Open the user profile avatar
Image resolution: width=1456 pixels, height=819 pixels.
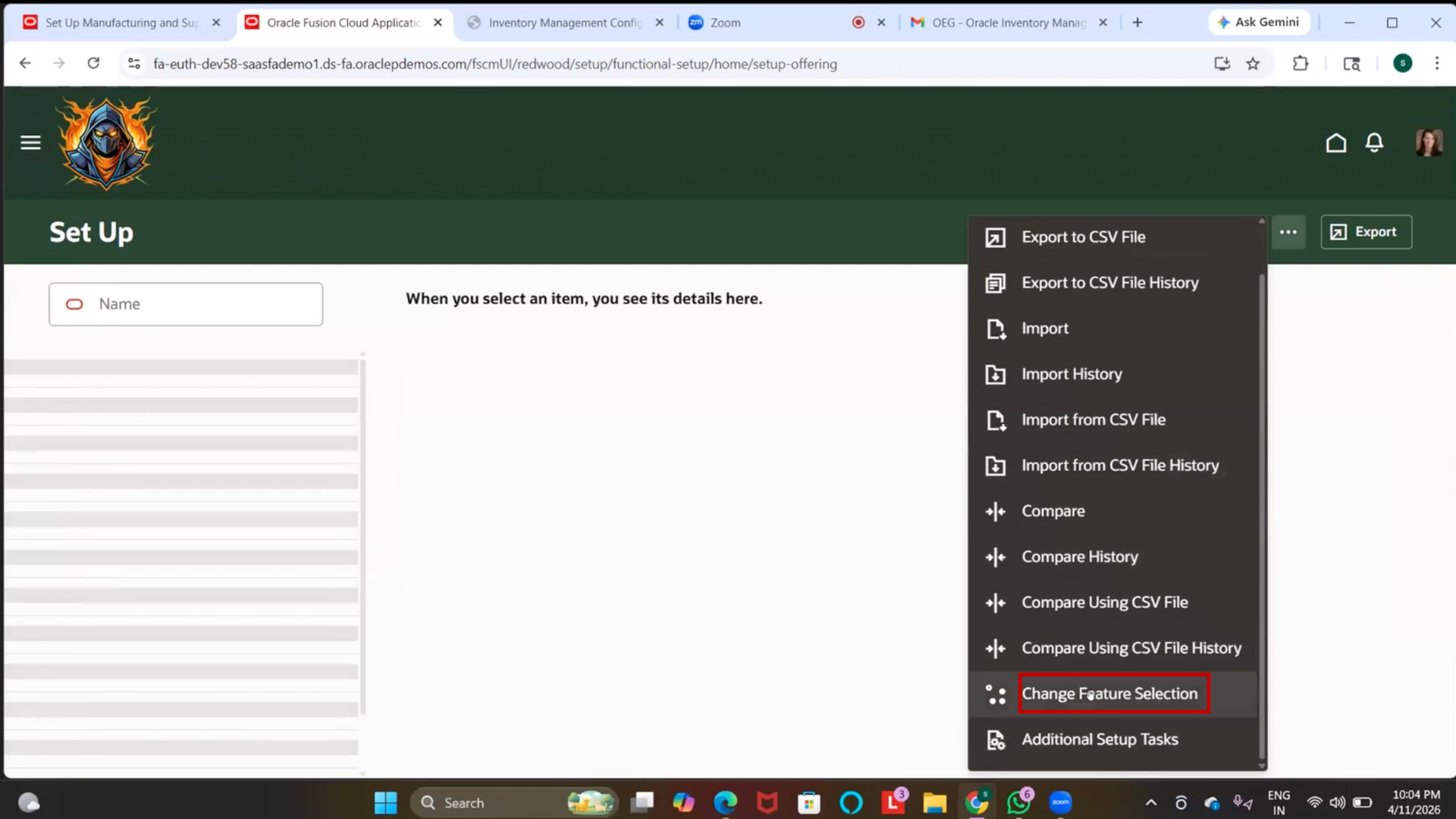pyautogui.click(x=1429, y=143)
